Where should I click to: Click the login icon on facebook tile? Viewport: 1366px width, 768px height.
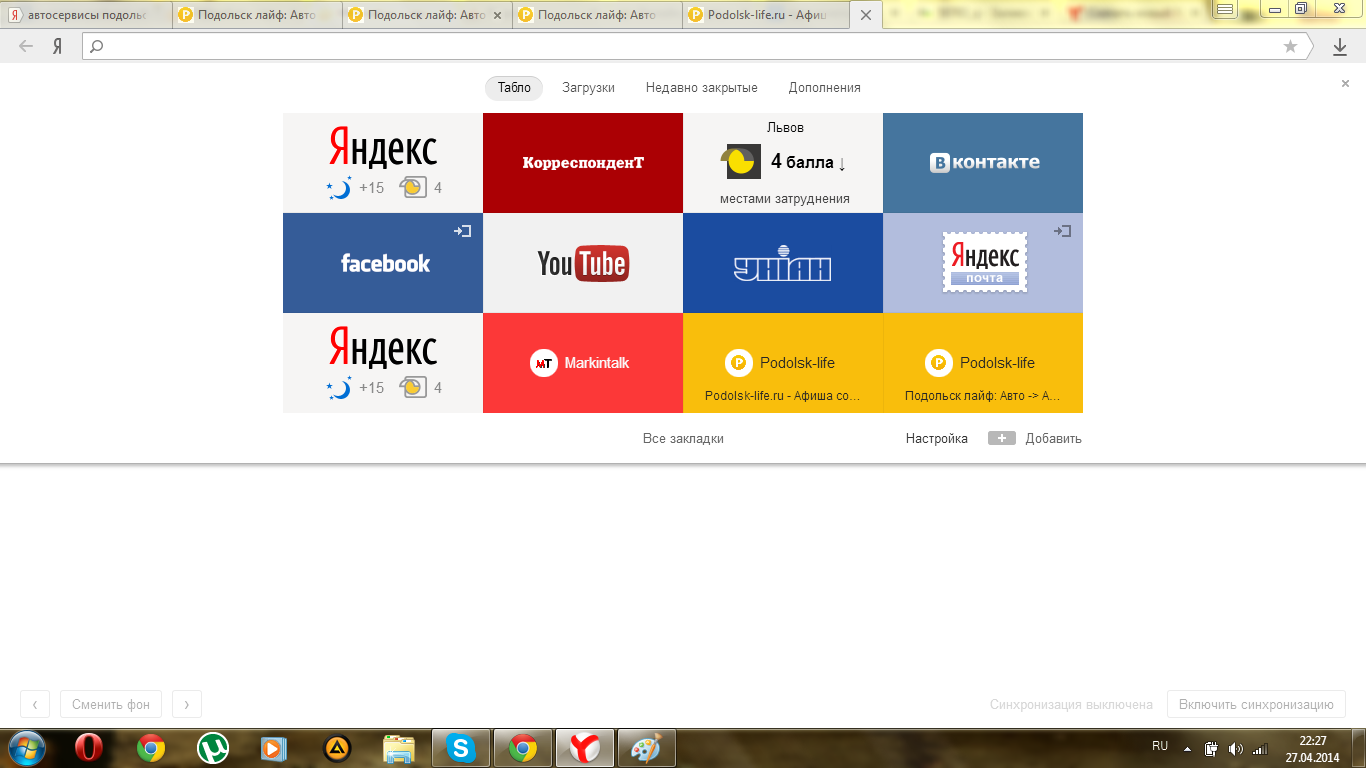click(x=462, y=231)
